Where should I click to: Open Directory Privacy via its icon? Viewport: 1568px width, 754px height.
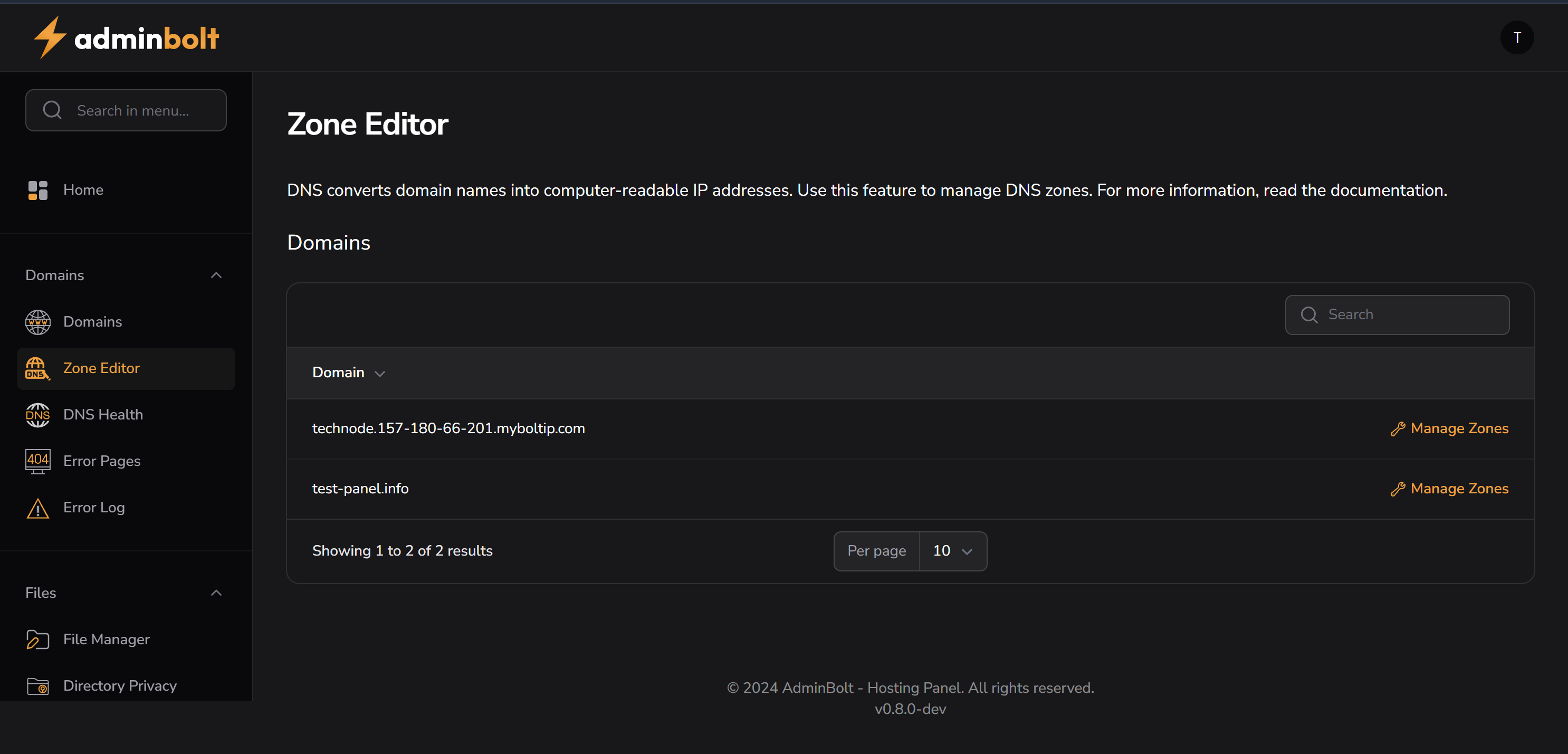pos(37,685)
